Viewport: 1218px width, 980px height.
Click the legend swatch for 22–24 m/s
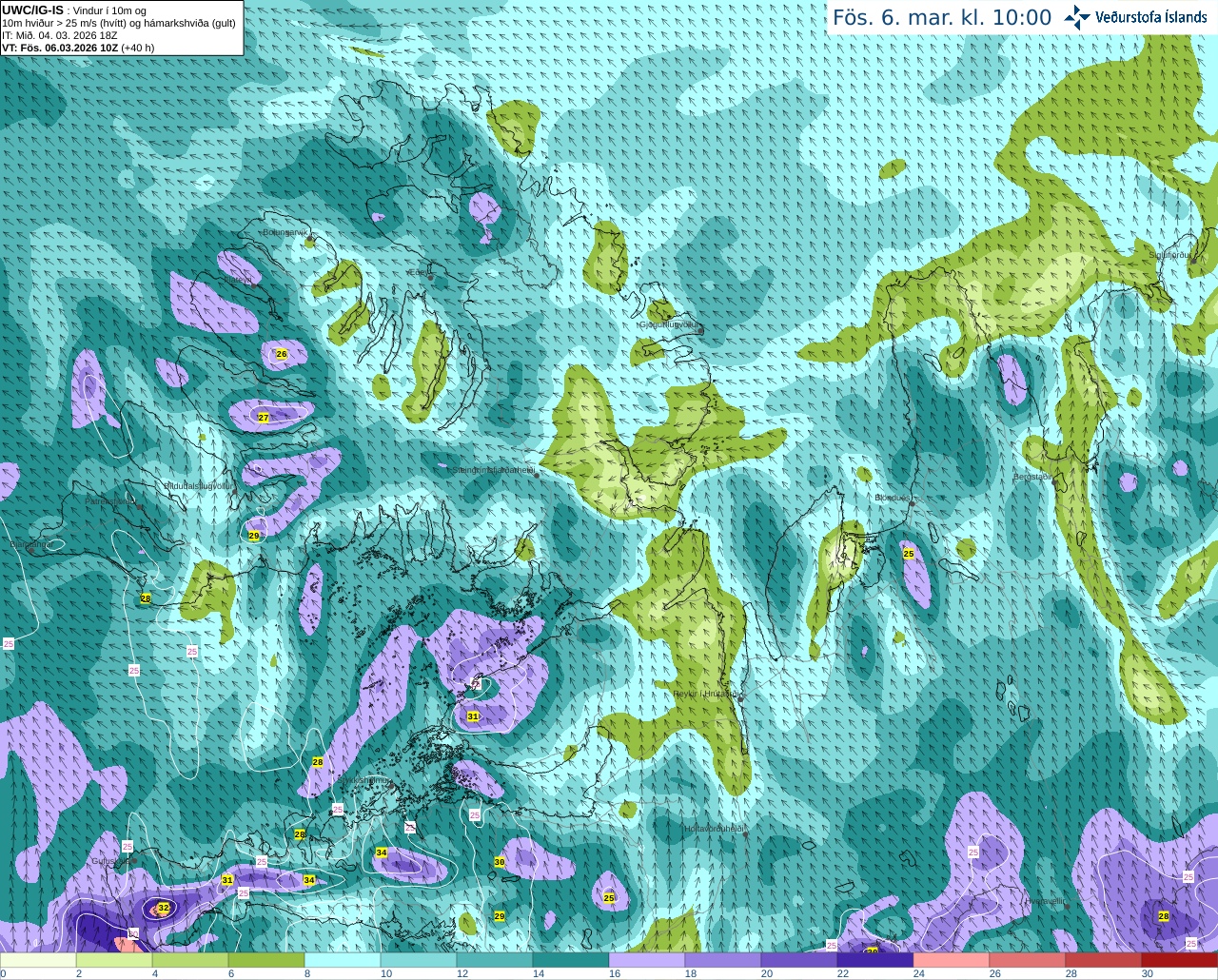[875, 960]
